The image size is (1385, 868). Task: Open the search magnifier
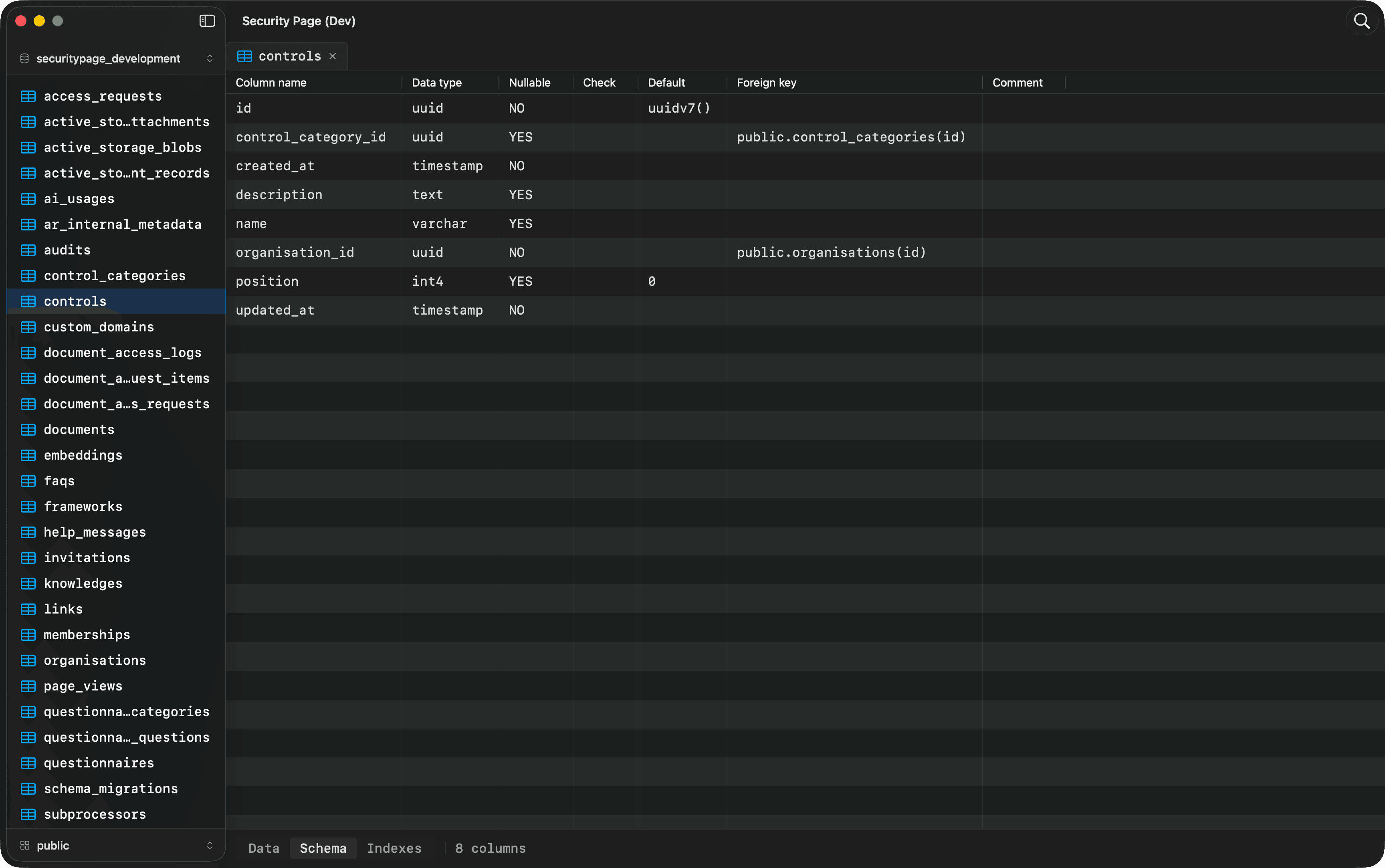point(1361,21)
